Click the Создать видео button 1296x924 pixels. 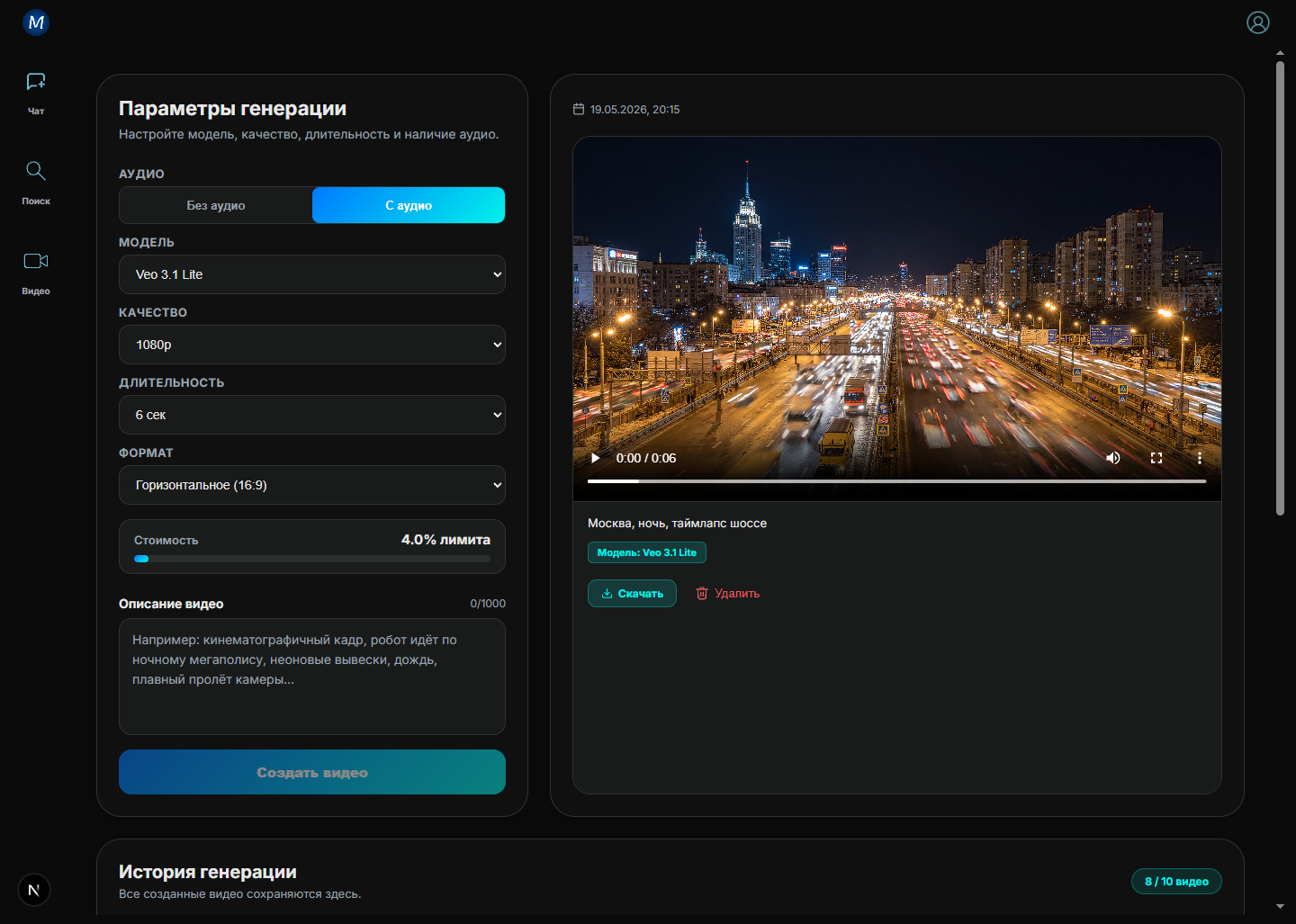312,772
